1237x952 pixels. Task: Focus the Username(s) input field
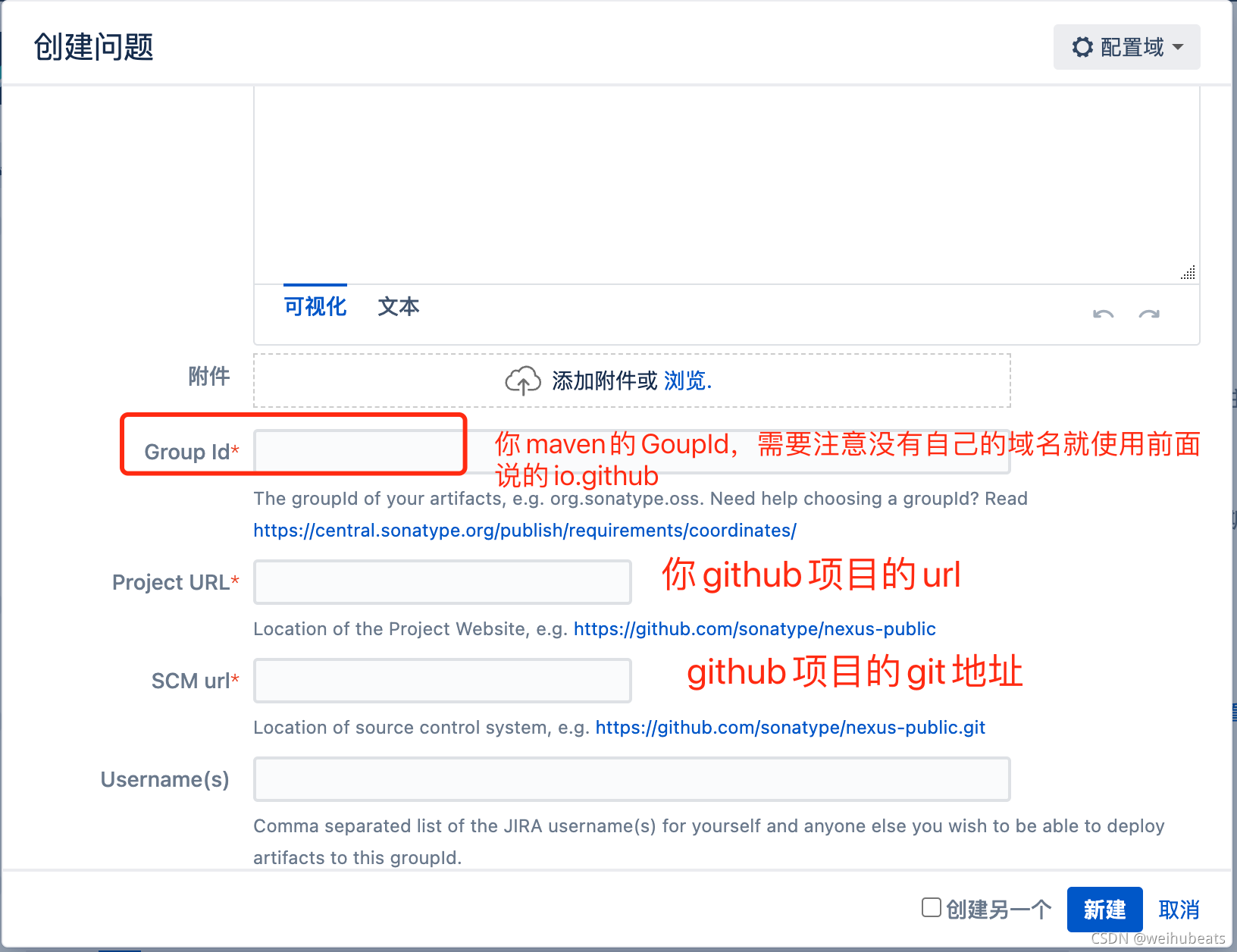pos(631,779)
